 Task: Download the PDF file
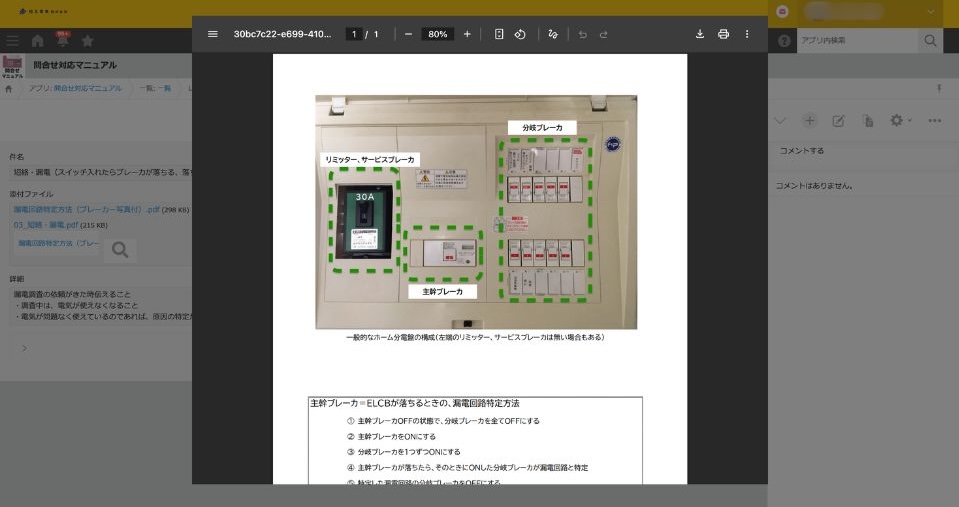[x=700, y=34]
